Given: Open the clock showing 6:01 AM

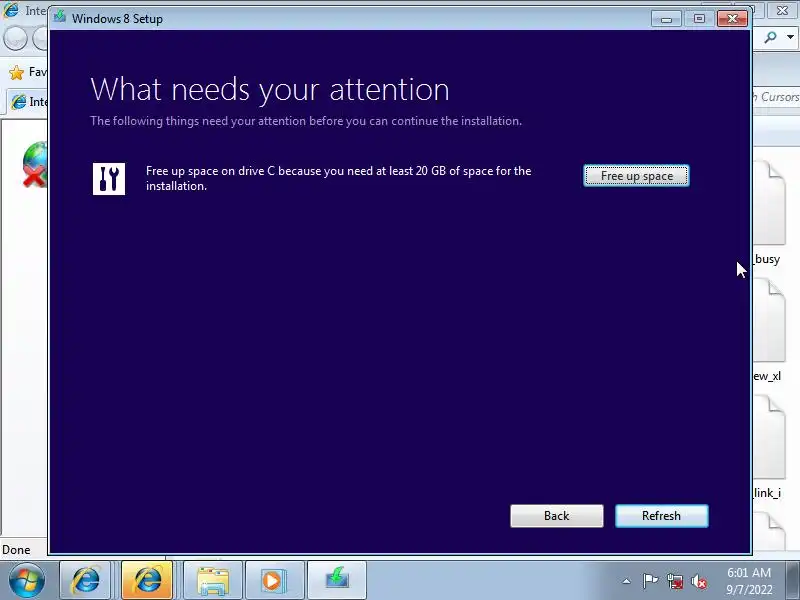Looking at the screenshot, I should [x=749, y=581].
